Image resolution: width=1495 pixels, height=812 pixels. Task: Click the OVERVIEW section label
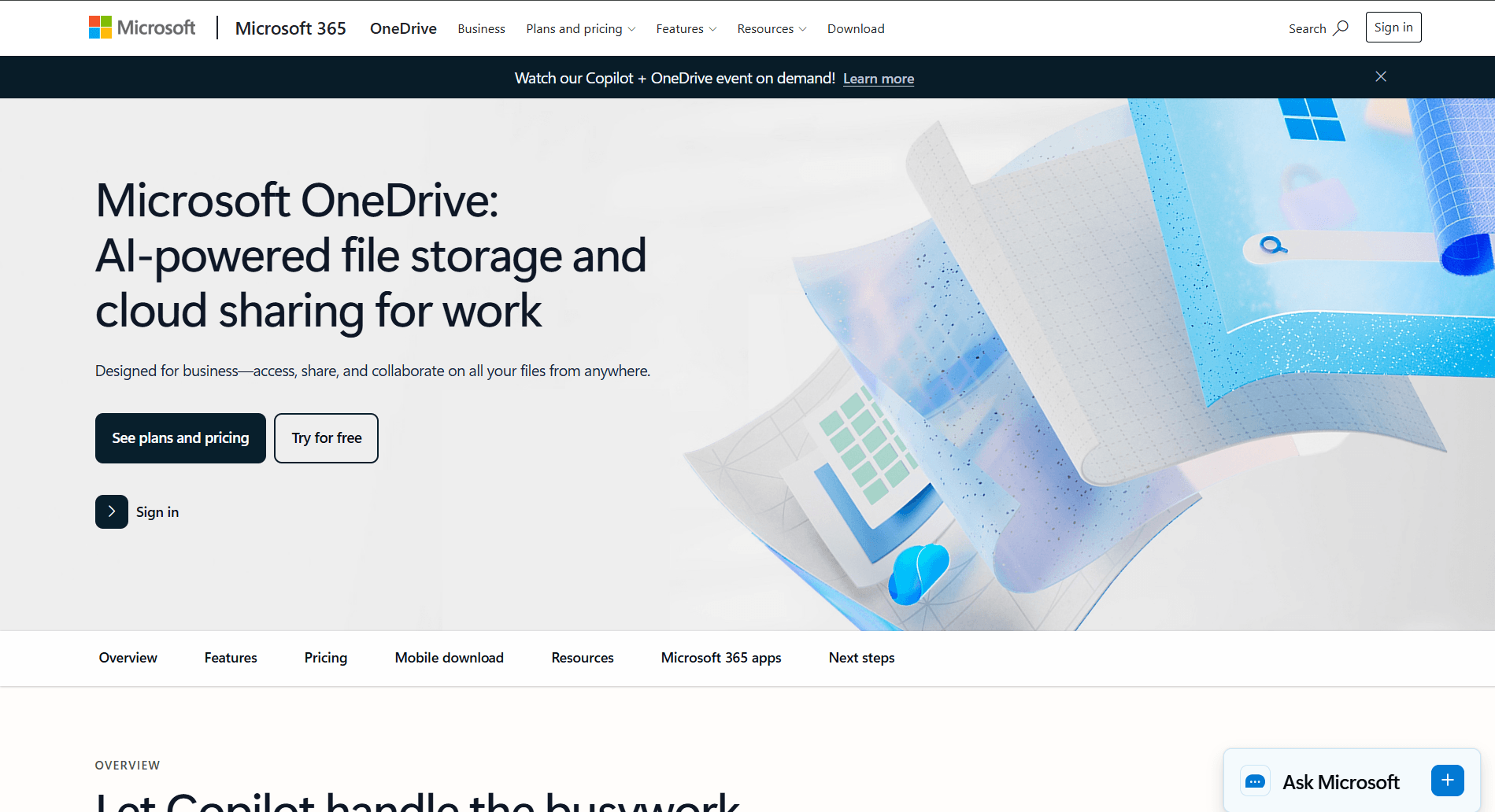(128, 766)
